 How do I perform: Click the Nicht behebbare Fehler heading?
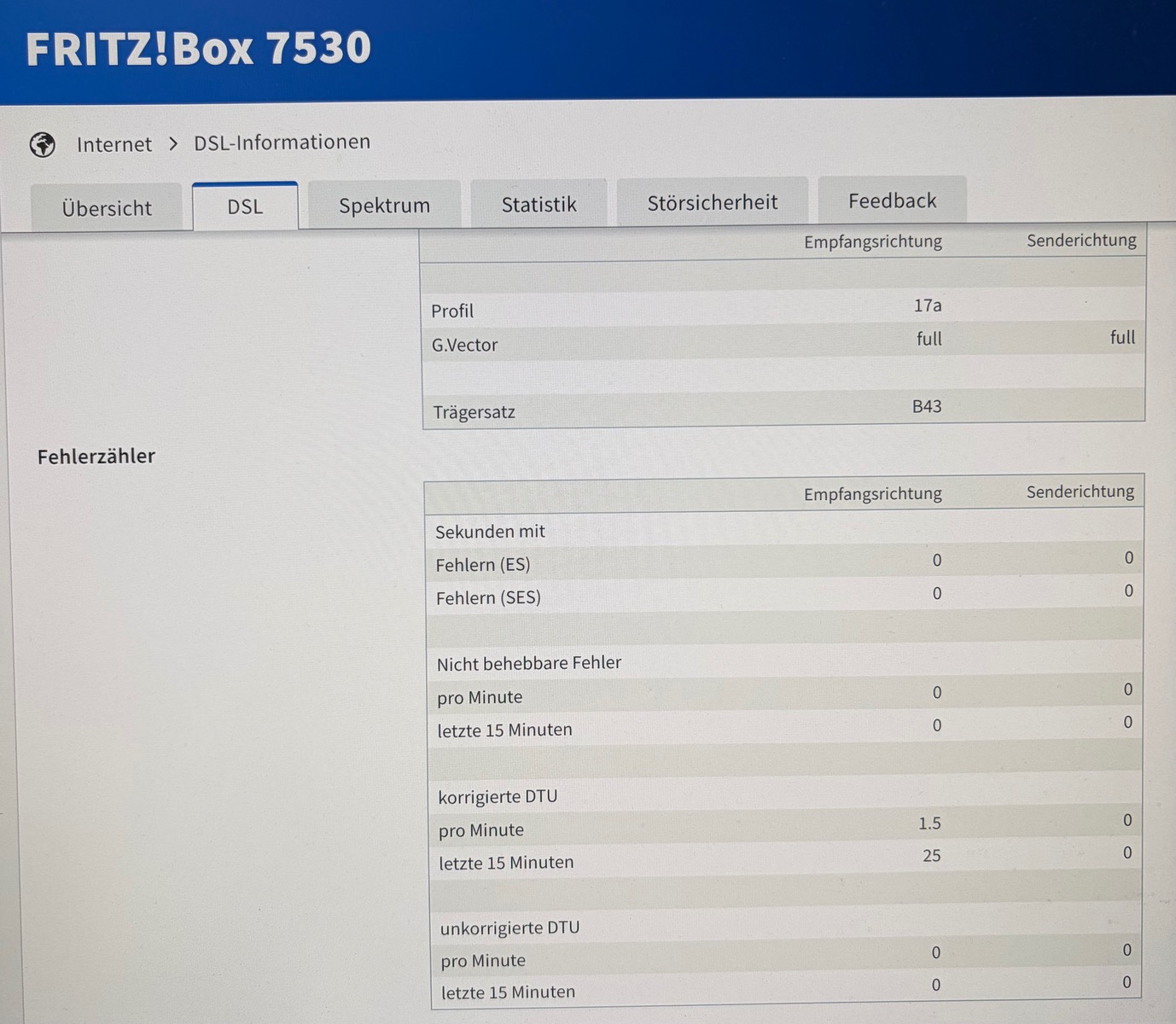(x=529, y=663)
